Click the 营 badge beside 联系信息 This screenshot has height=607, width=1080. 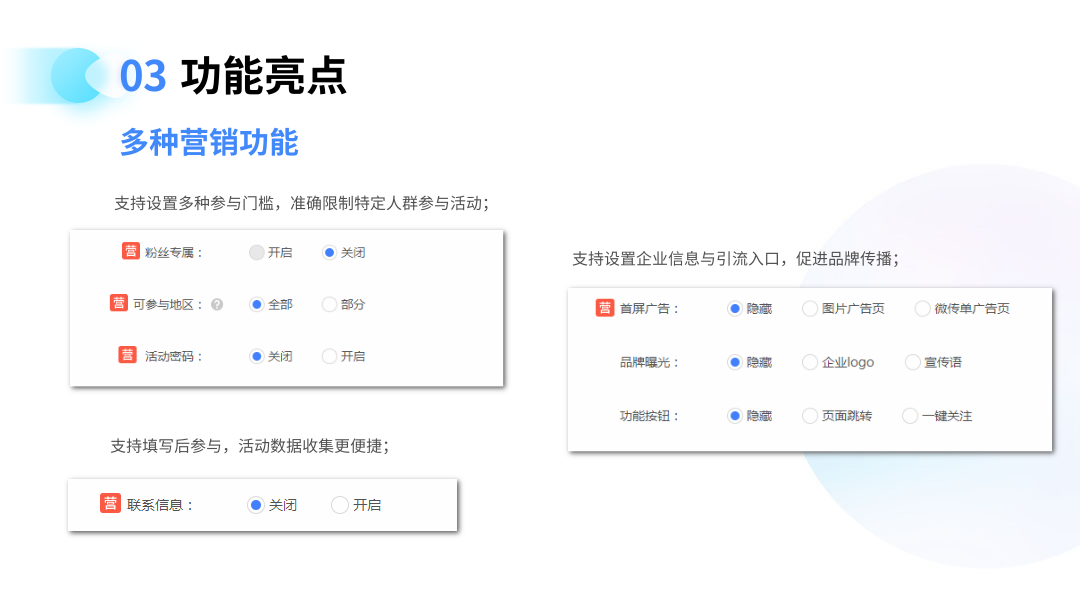[x=110, y=504]
